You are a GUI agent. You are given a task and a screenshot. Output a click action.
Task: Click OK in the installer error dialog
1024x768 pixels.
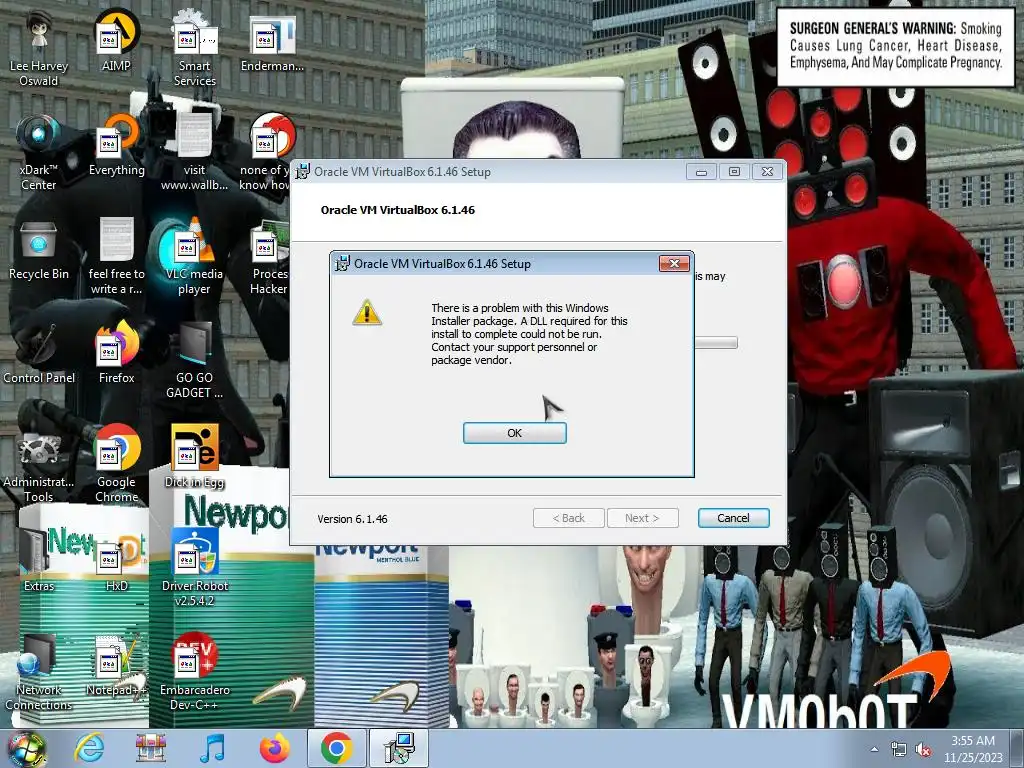[514, 433]
